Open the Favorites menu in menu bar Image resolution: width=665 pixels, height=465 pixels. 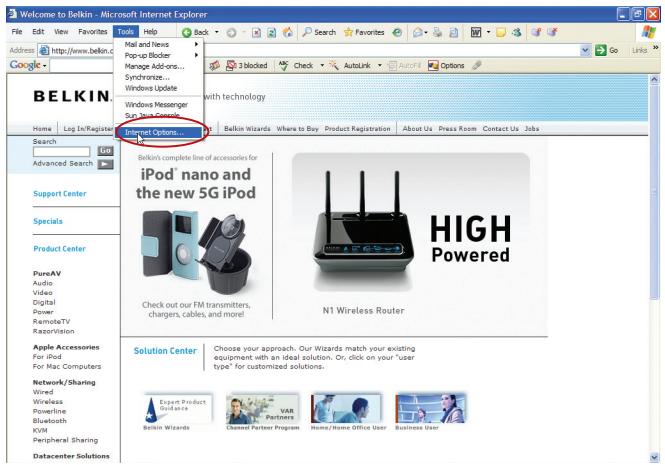click(93, 32)
